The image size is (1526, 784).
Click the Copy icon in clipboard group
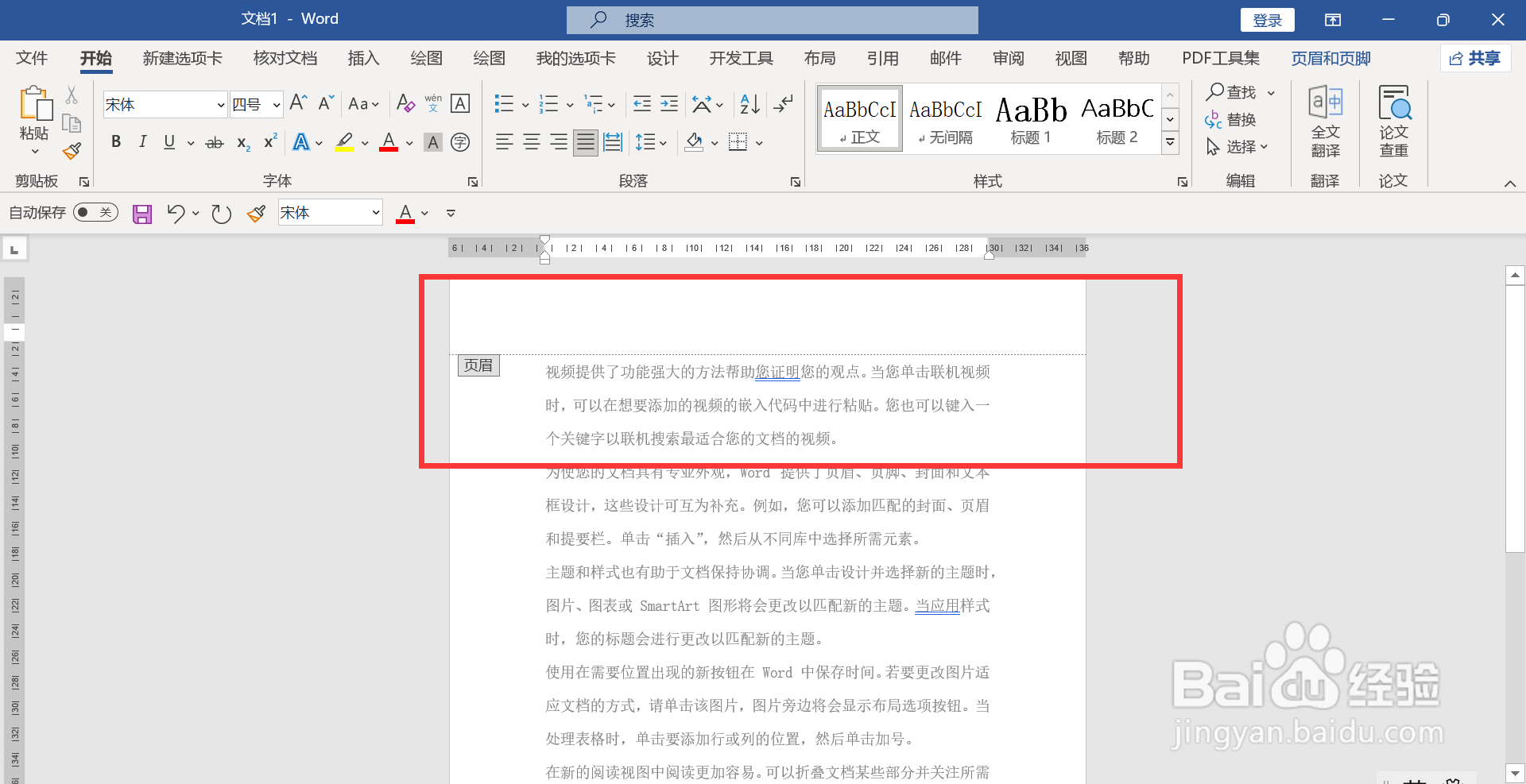72,123
